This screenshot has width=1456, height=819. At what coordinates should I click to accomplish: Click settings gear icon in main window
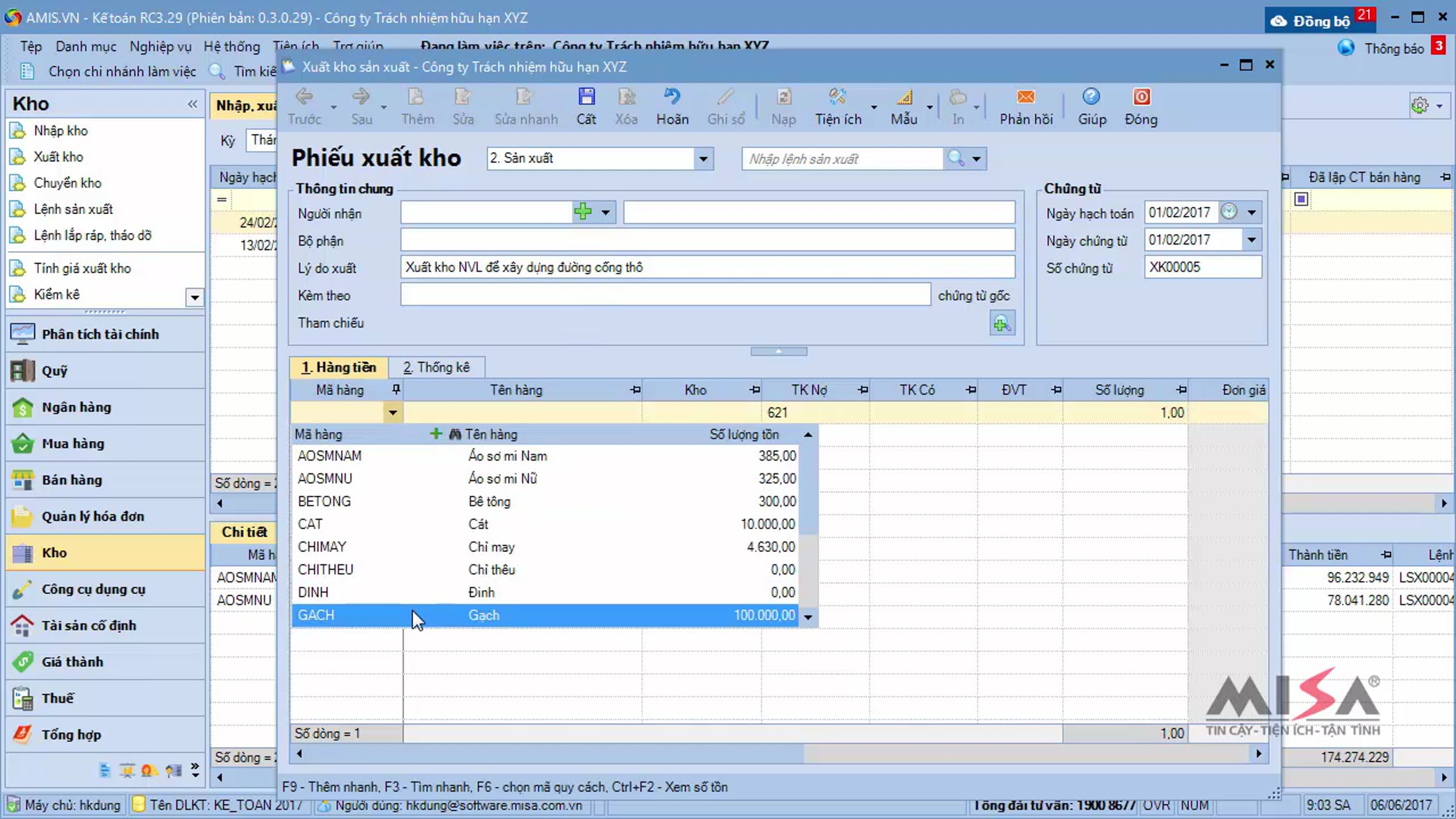[x=1420, y=106]
